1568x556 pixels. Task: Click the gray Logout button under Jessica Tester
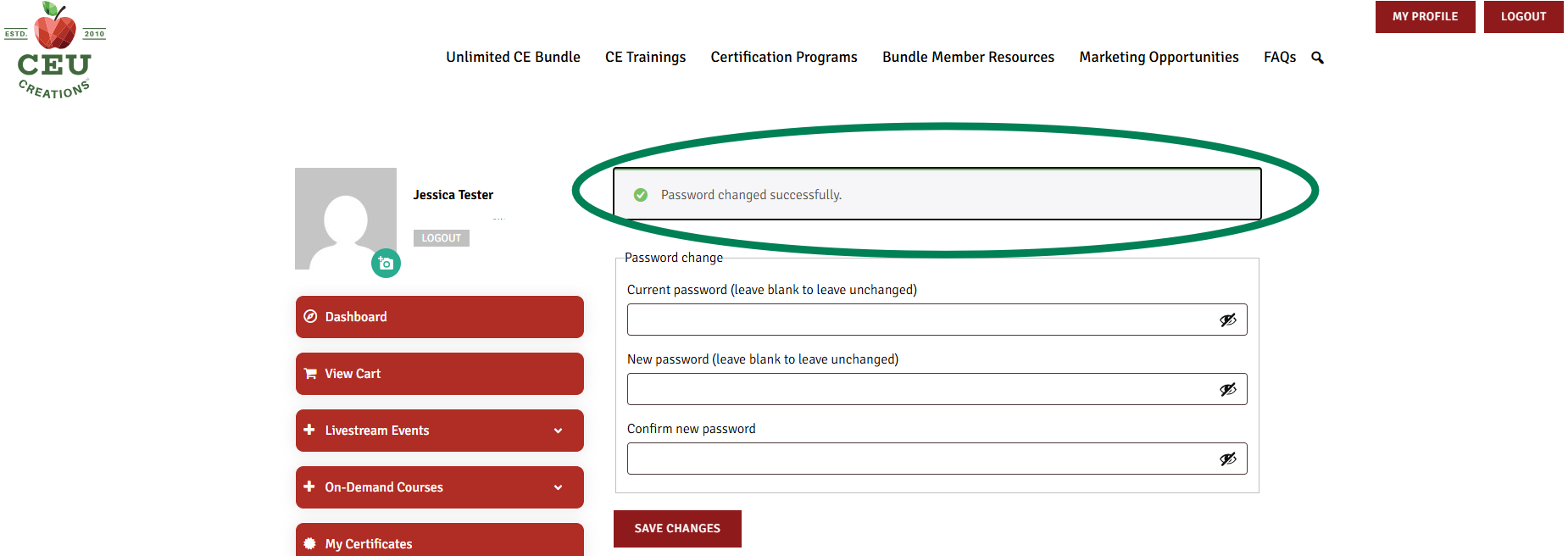click(x=442, y=238)
